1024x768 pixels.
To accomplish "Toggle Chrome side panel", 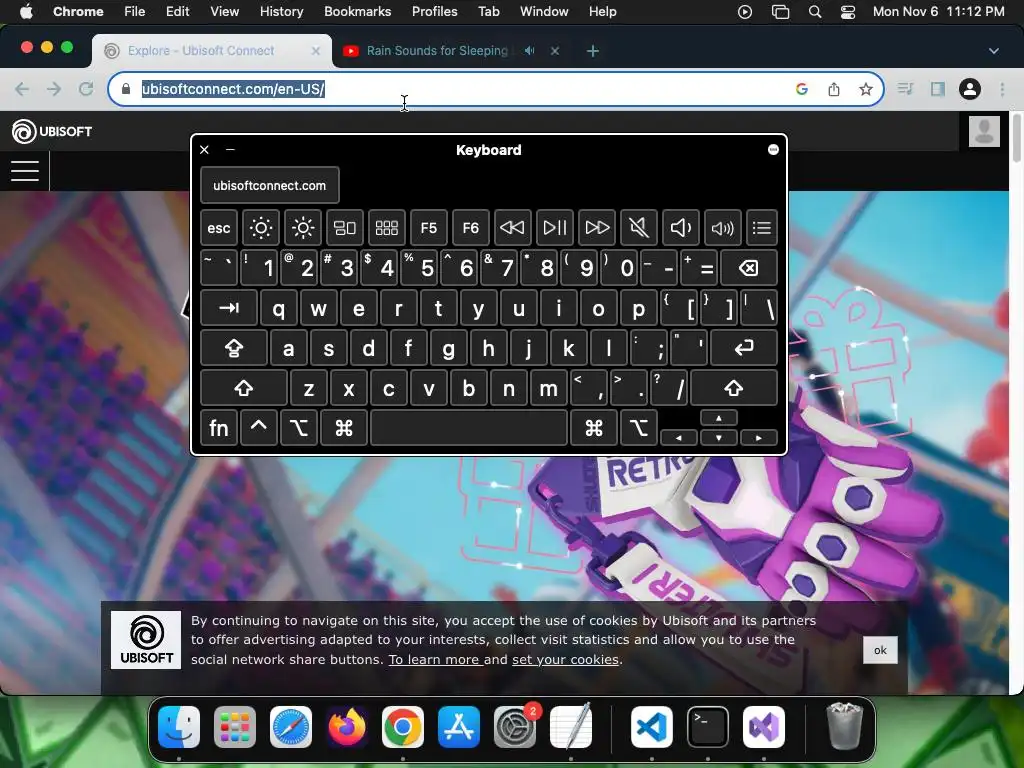I will point(938,89).
